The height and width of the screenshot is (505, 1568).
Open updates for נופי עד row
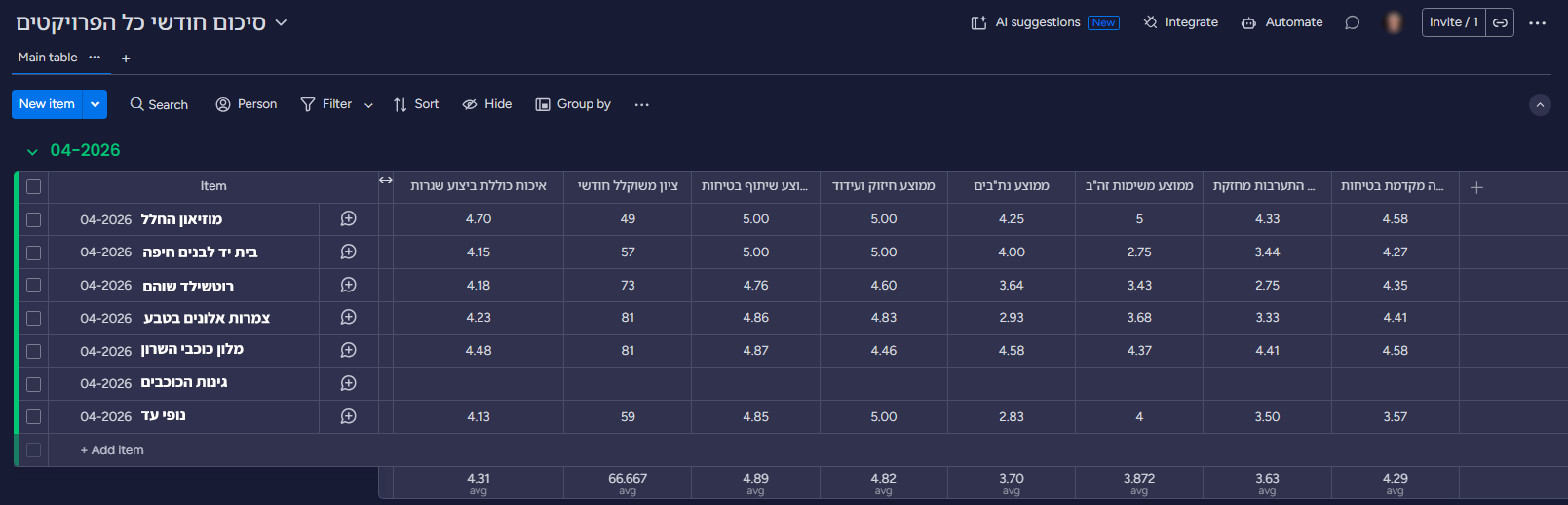tap(348, 416)
